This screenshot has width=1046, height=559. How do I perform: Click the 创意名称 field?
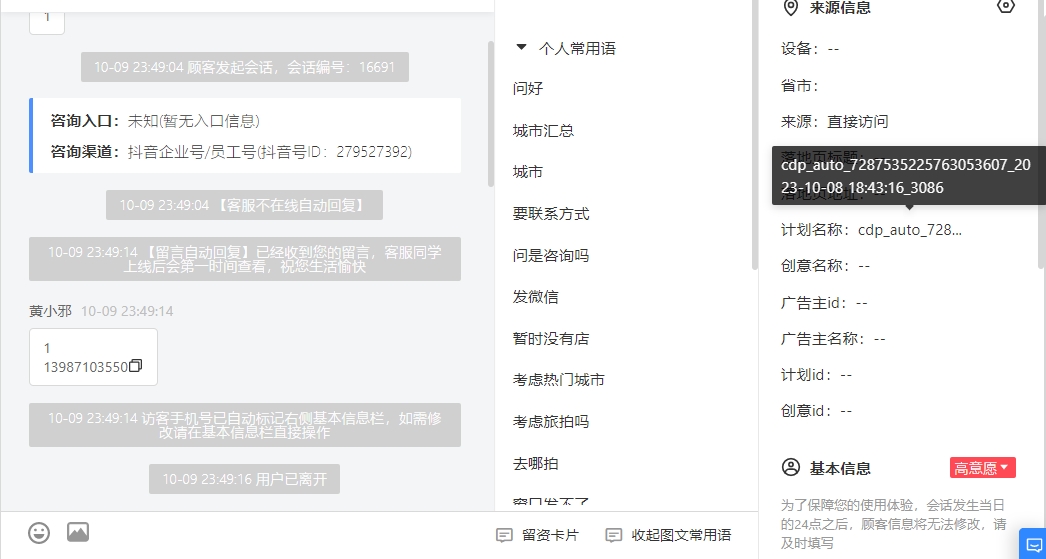(x=825, y=265)
